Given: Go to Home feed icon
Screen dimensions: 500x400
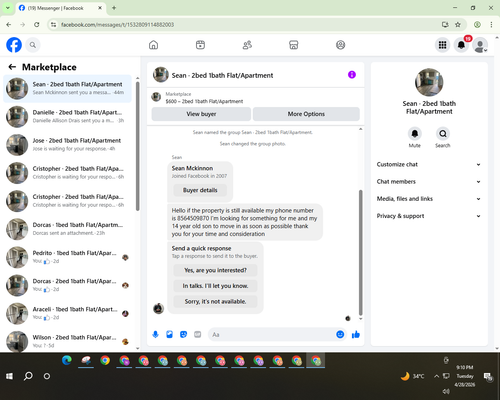Looking at the screenshot, I should (153, 45).
